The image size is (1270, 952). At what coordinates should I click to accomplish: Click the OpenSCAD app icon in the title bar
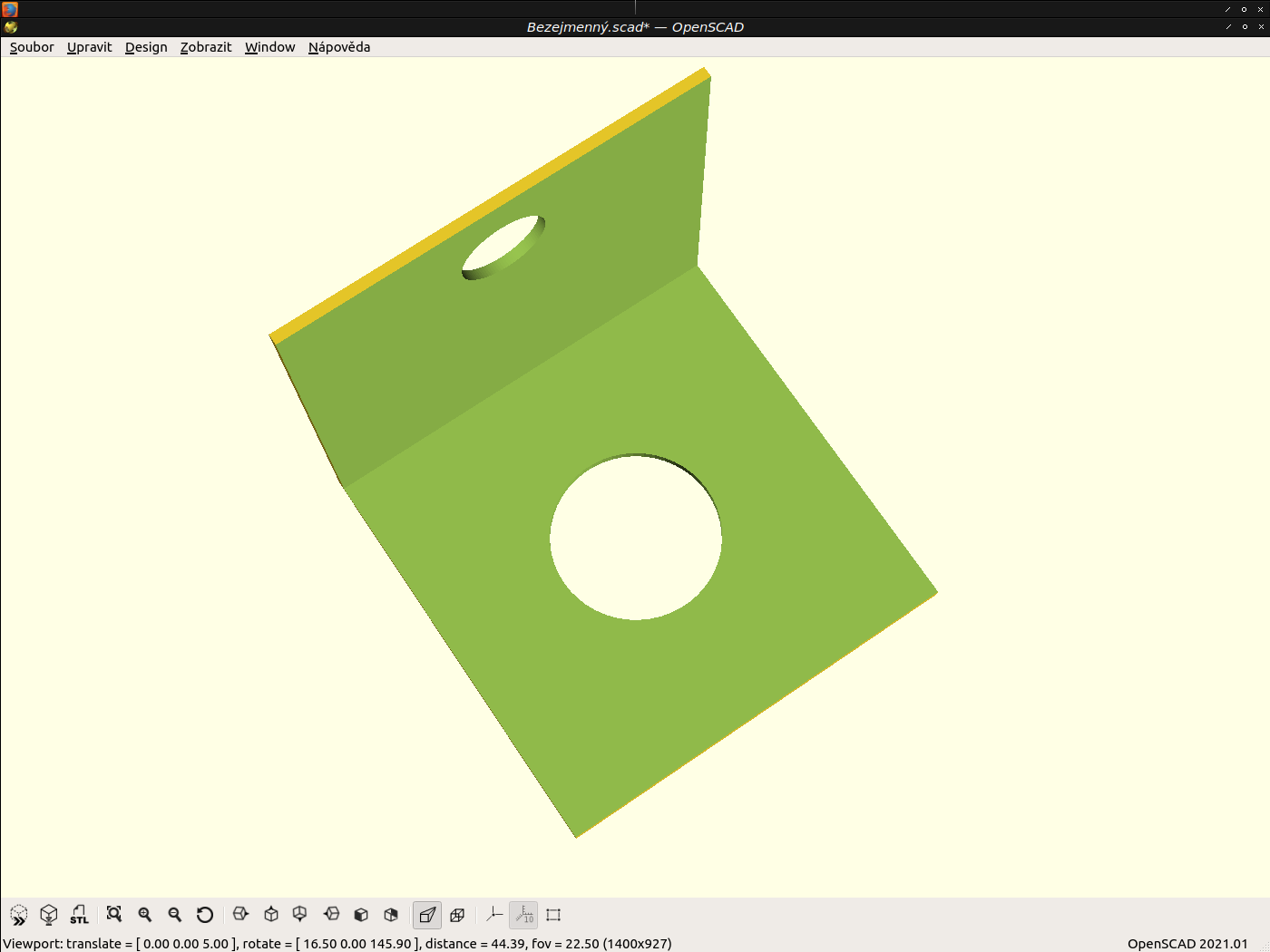10,27
